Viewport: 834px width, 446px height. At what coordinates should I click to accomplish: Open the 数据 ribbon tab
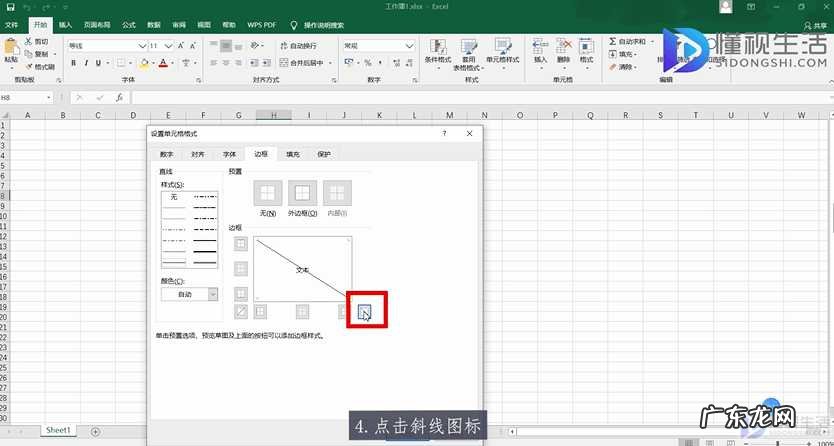(154, 25)
